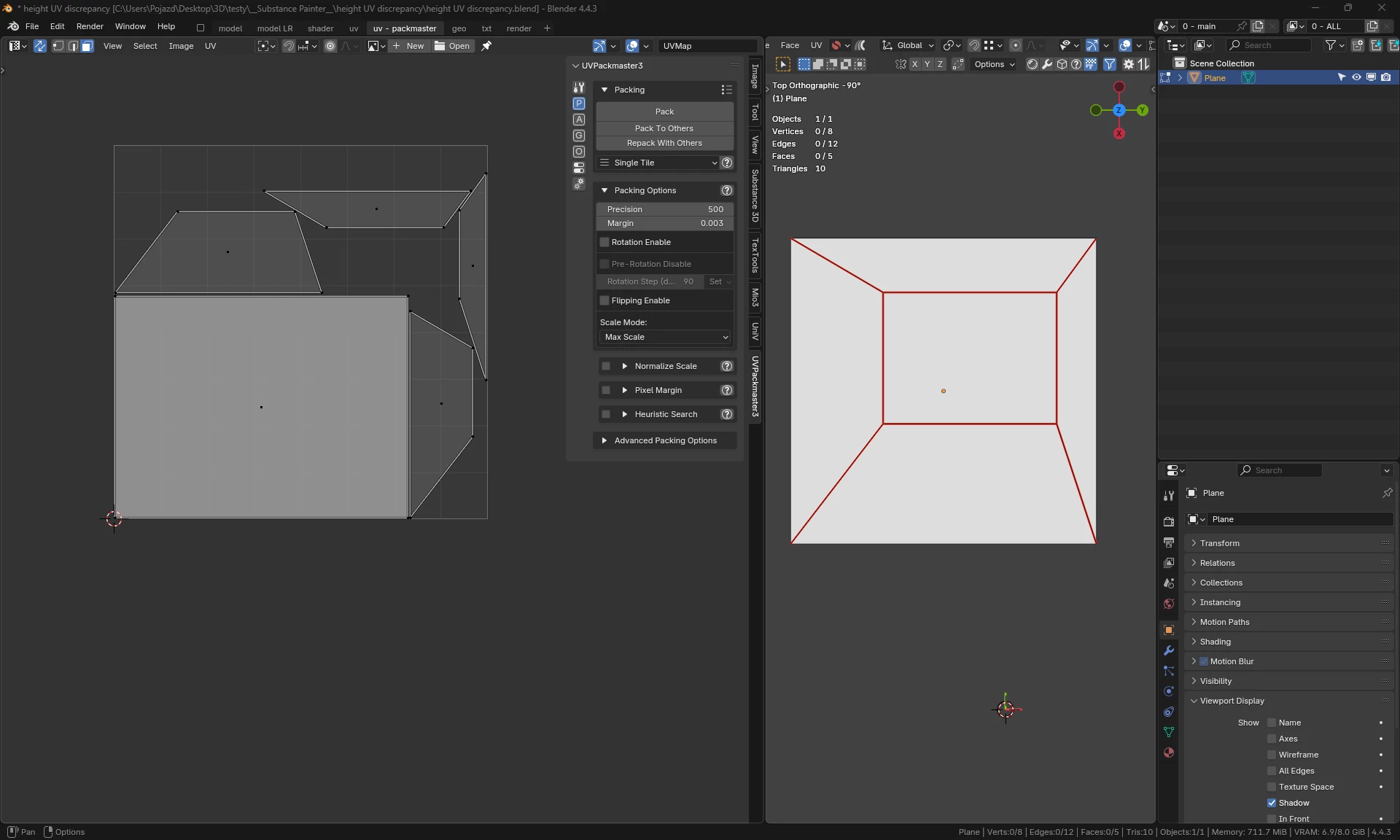Expand the Transform panel
Viewport: 1400px width, 840px height.
click(1219, 543)
